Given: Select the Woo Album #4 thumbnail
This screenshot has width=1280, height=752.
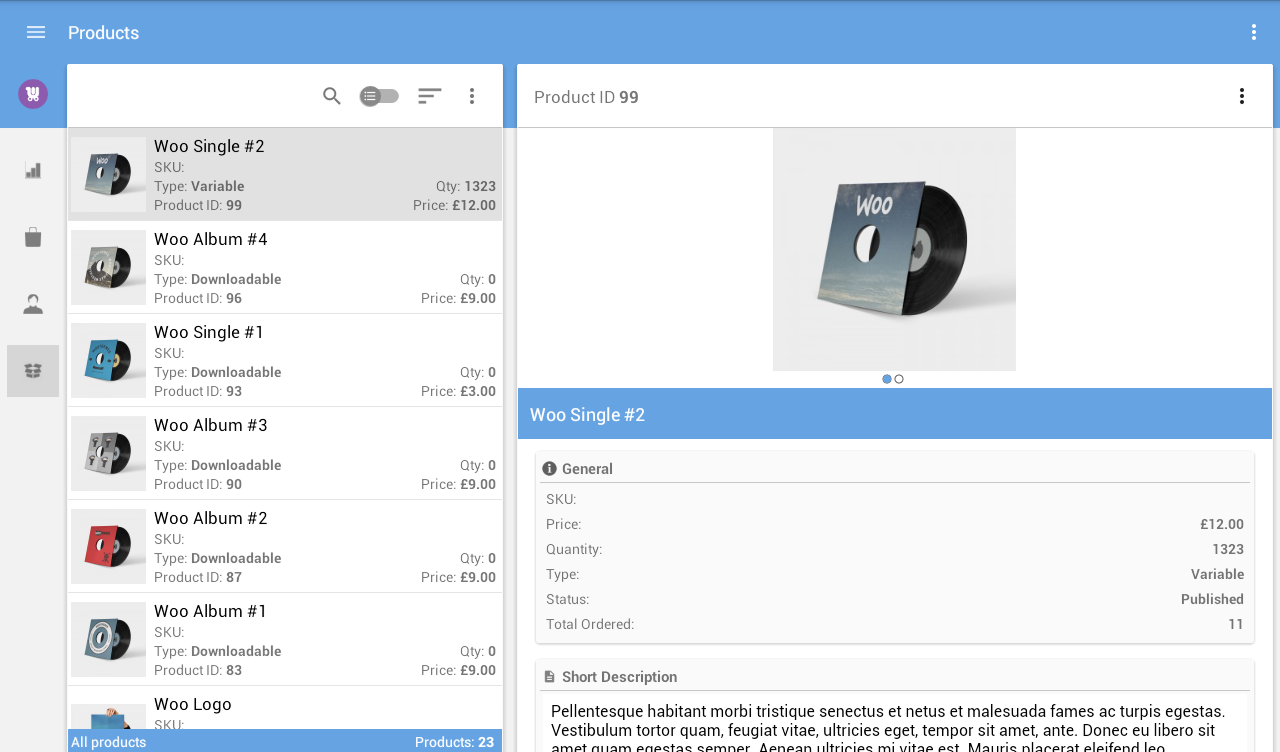Looking at the screenshot, I should click(108, 267).
